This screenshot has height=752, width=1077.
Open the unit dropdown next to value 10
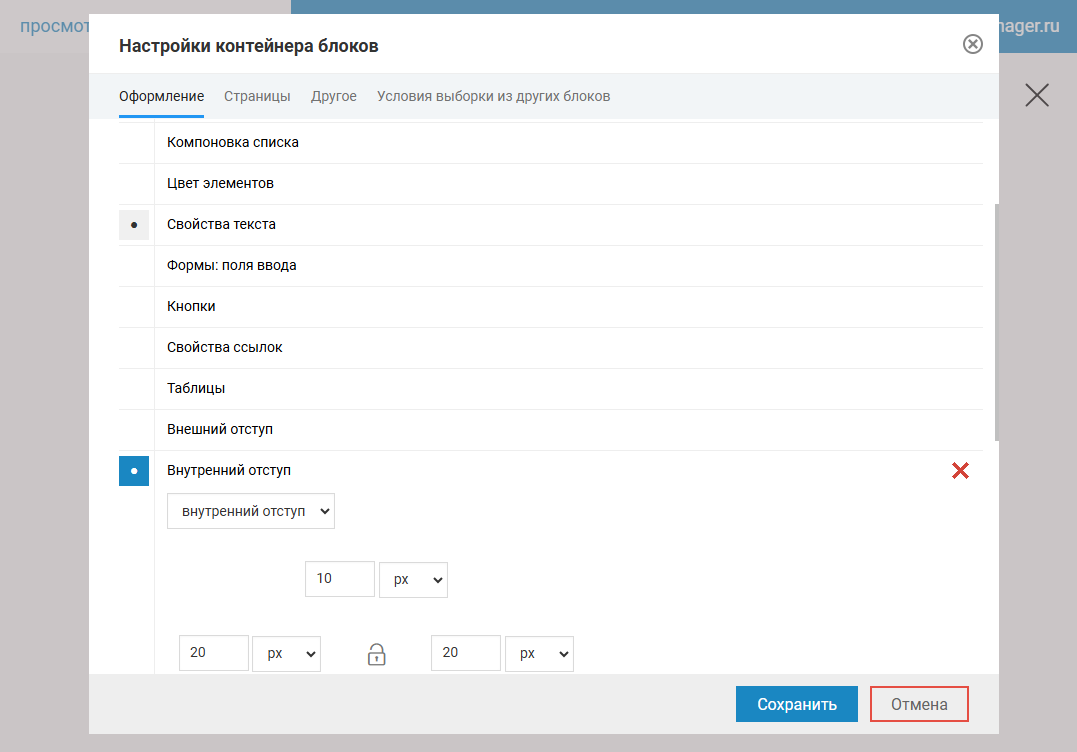click(413, 579)
